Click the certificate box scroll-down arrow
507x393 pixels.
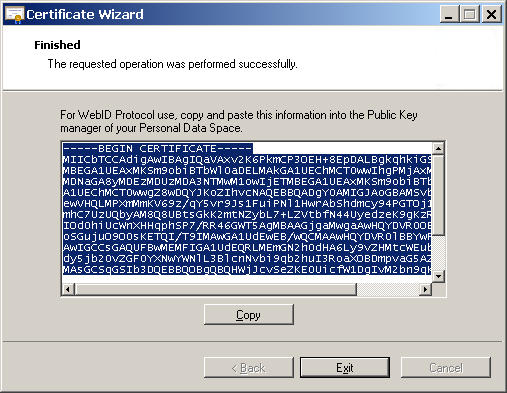438,276
